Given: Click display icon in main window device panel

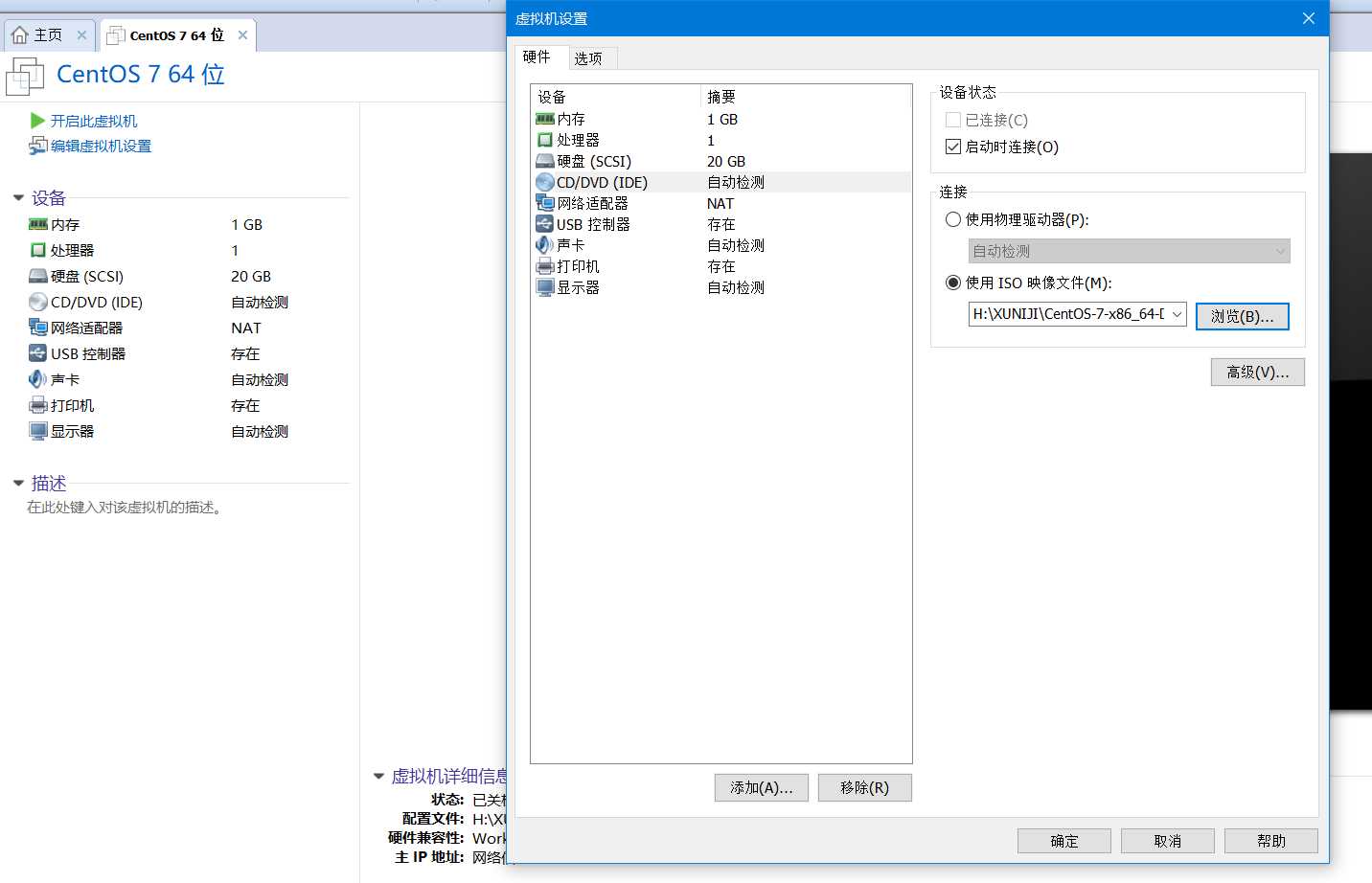Looking at the screenshot, I should [x=38, y=431].
